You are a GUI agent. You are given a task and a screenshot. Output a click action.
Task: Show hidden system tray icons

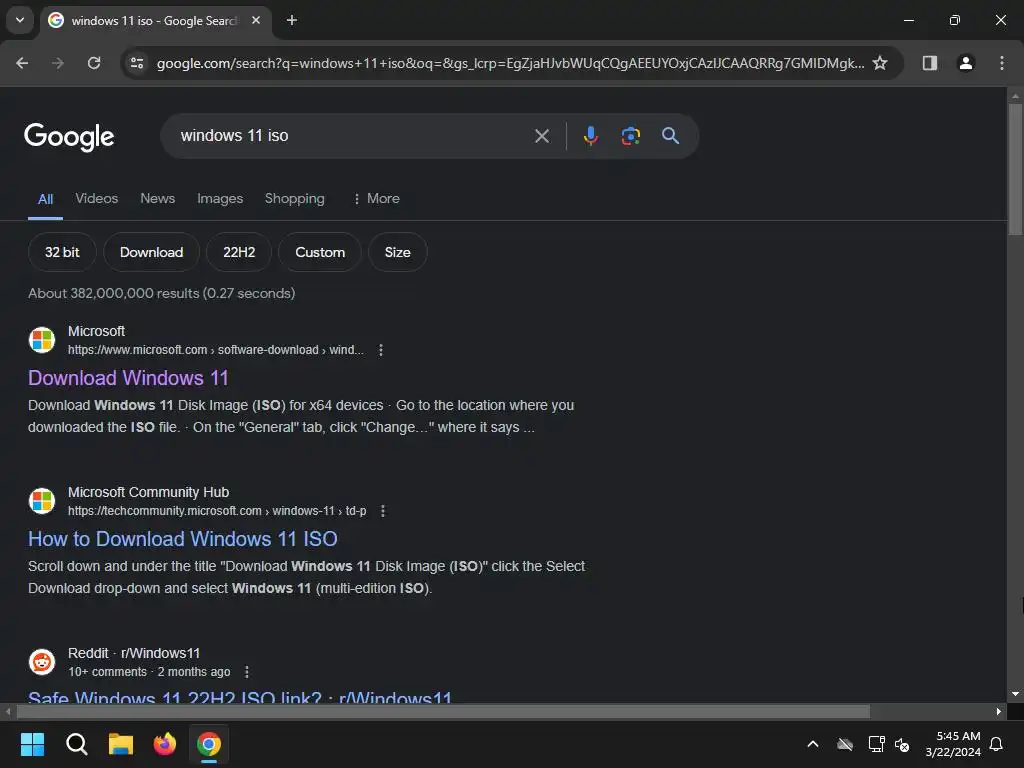[813, 744]
